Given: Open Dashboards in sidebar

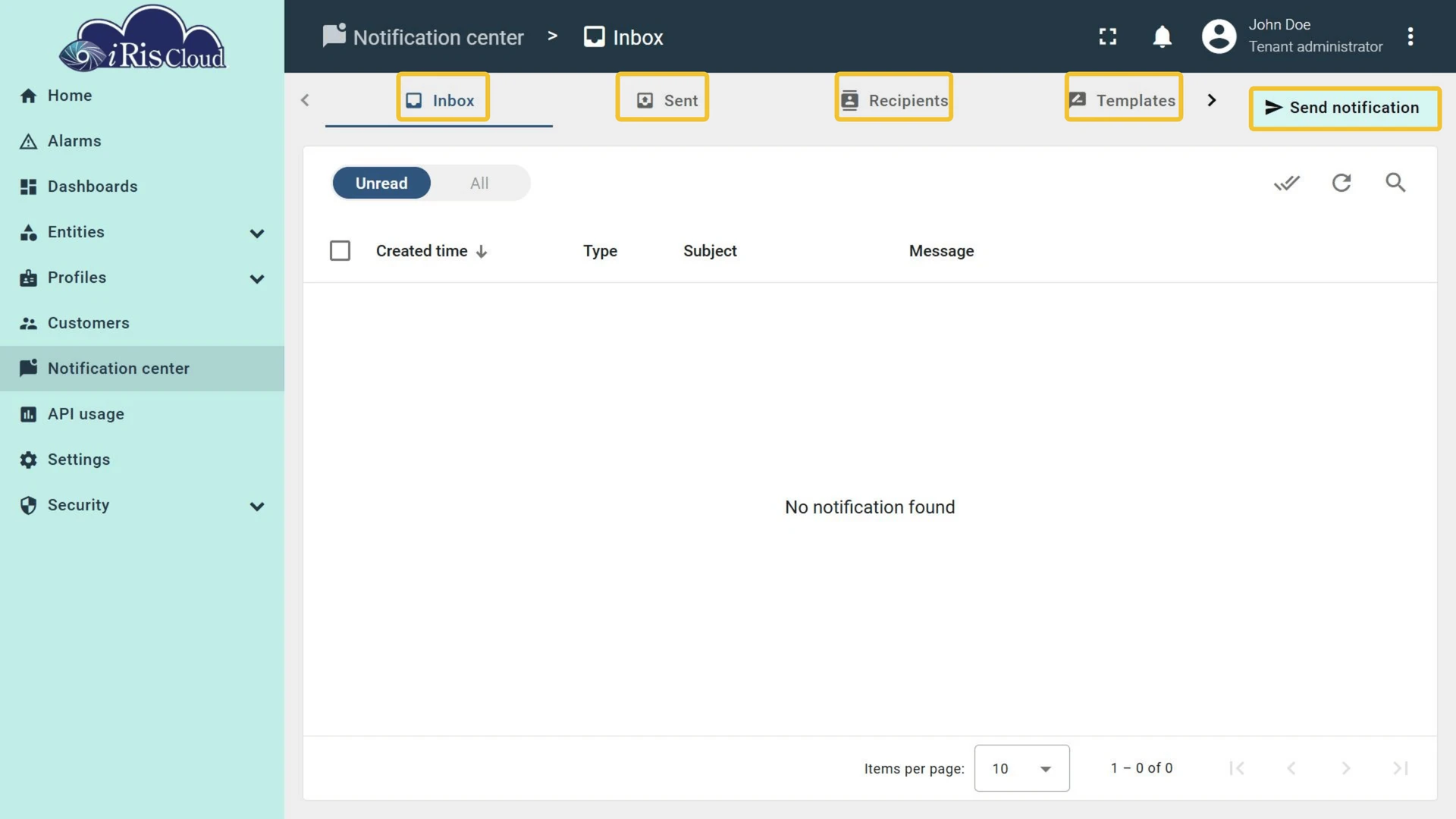Looking at the screenshot, I should pos(142,187).
